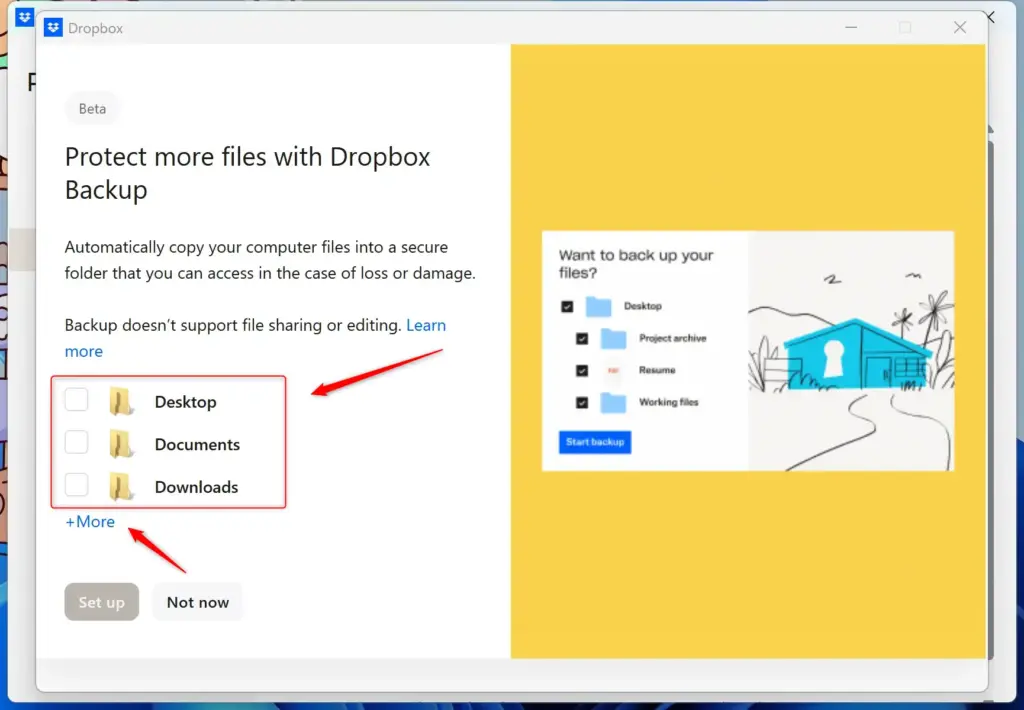Click Dropbox icon in background window corner
Screen dimensions: 1024x710
pos(25,17)
